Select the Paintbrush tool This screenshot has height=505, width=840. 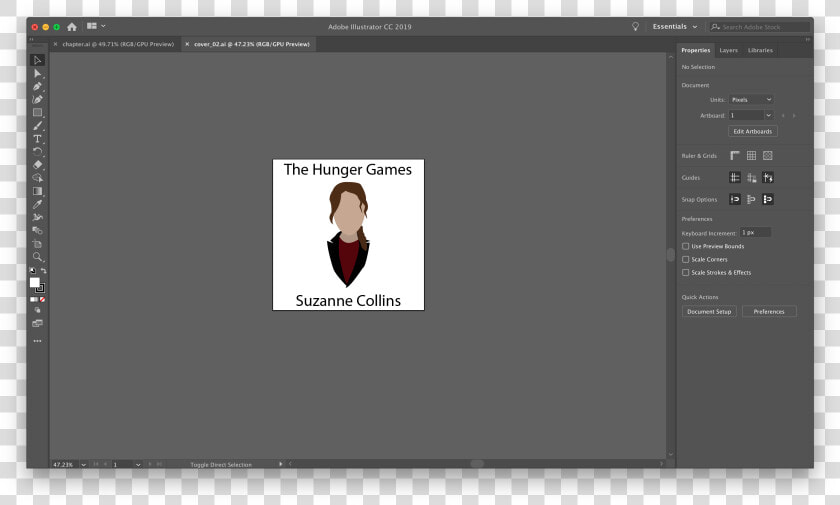[37, 126]
